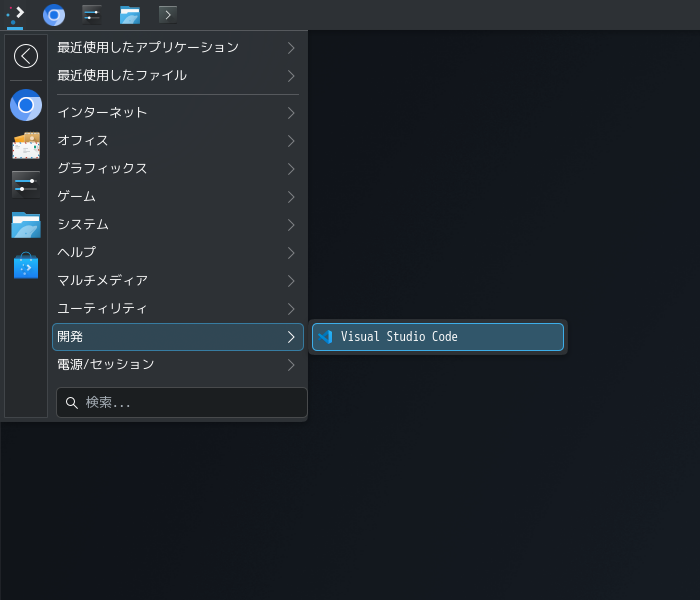The width and height of the screenshot is (700, 600).
Task: Open the ヘルプ category
Action: (x=178, y=253)
